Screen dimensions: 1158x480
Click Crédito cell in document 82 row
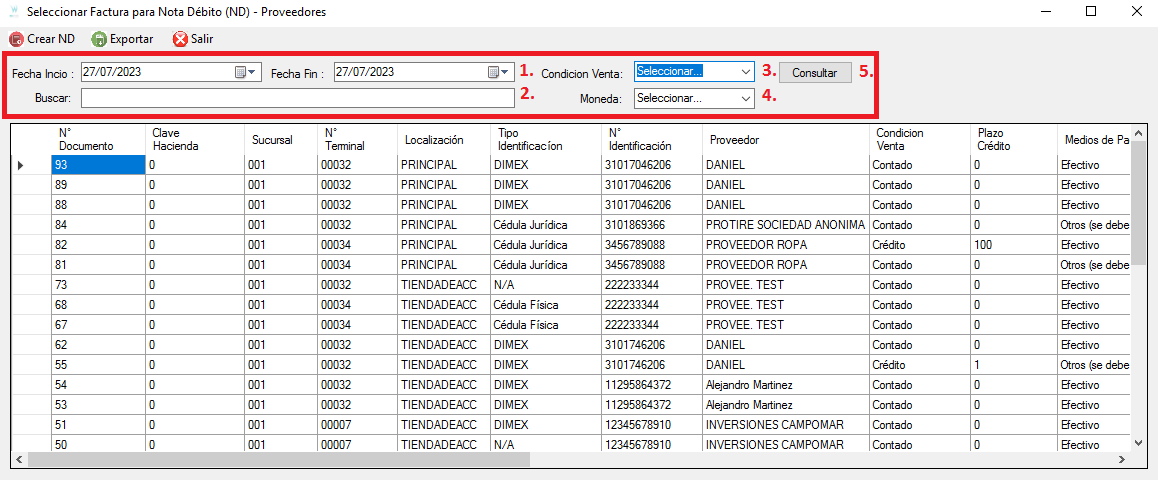[x=919, y=244]
